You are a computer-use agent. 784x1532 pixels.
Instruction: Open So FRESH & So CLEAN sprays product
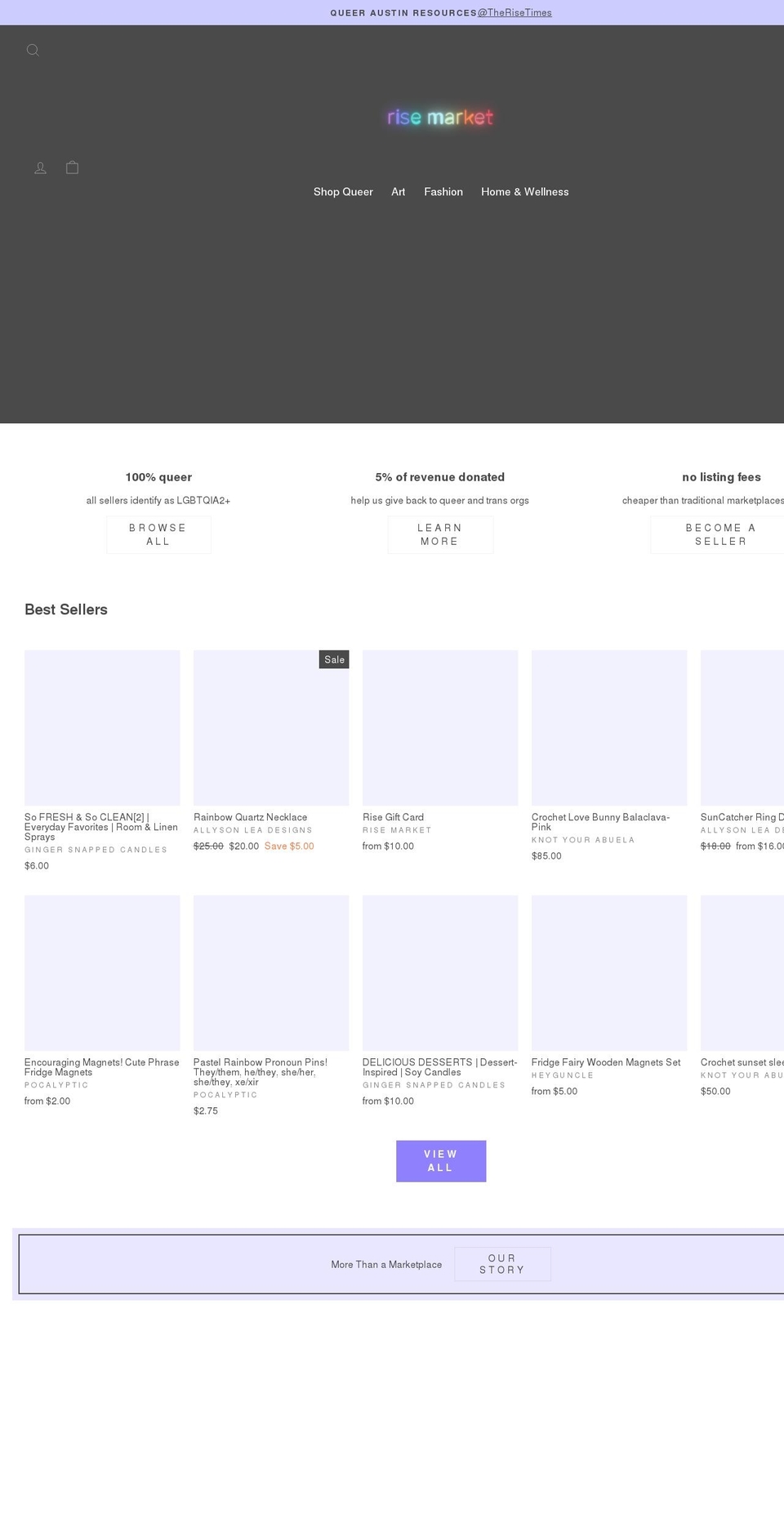pyautogui.click(x=101, y=827)
